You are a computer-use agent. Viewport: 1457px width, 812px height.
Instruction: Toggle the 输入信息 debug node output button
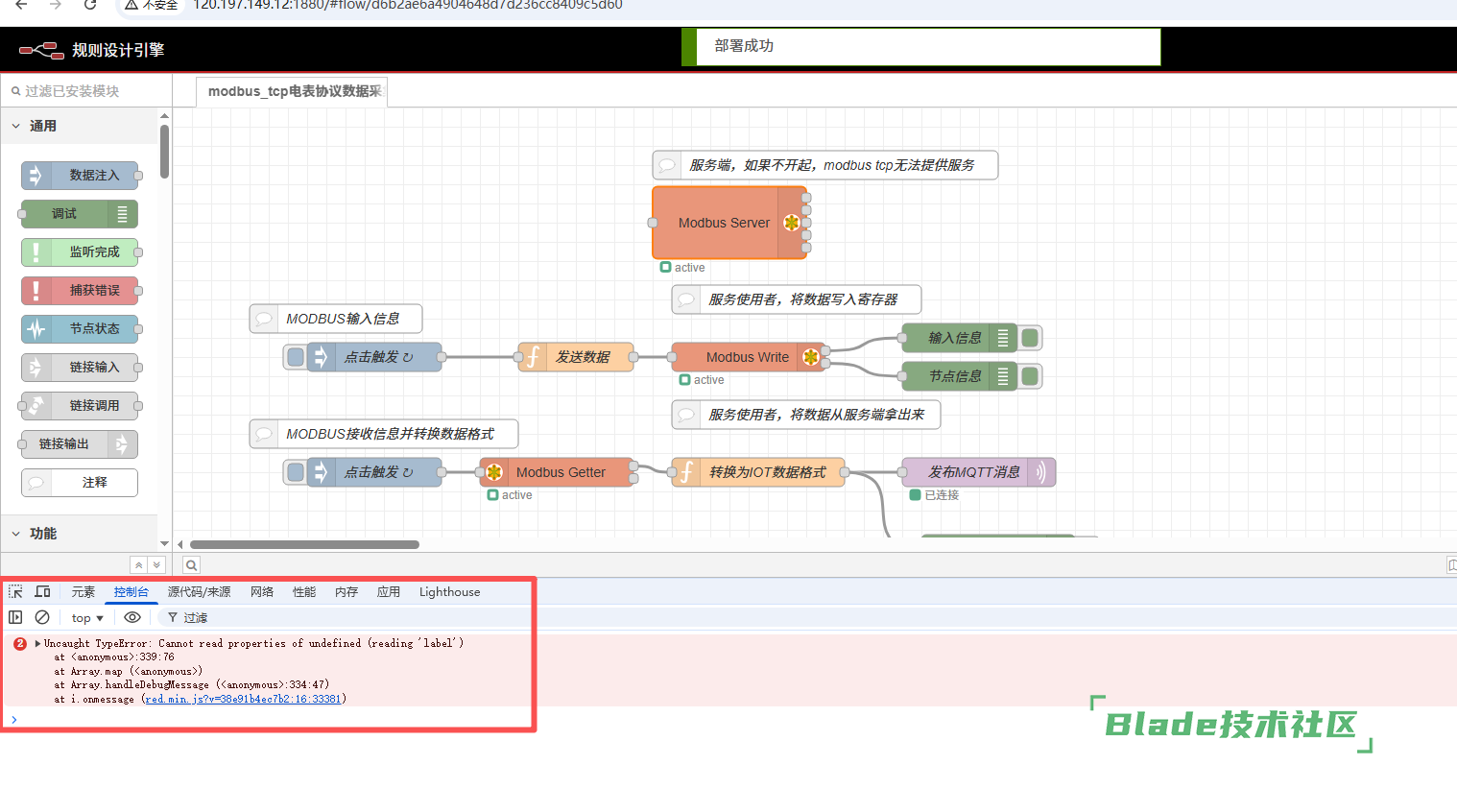tap(1030, 338)
